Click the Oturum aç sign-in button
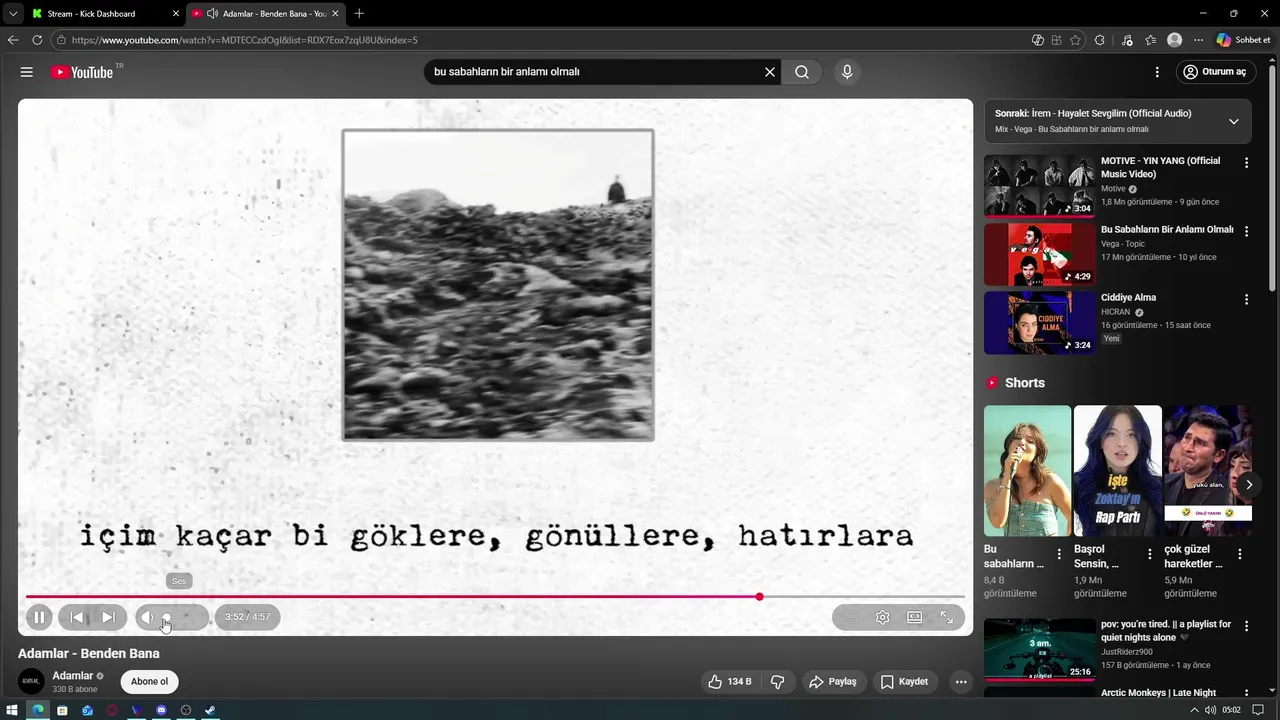 point(1215,72)
